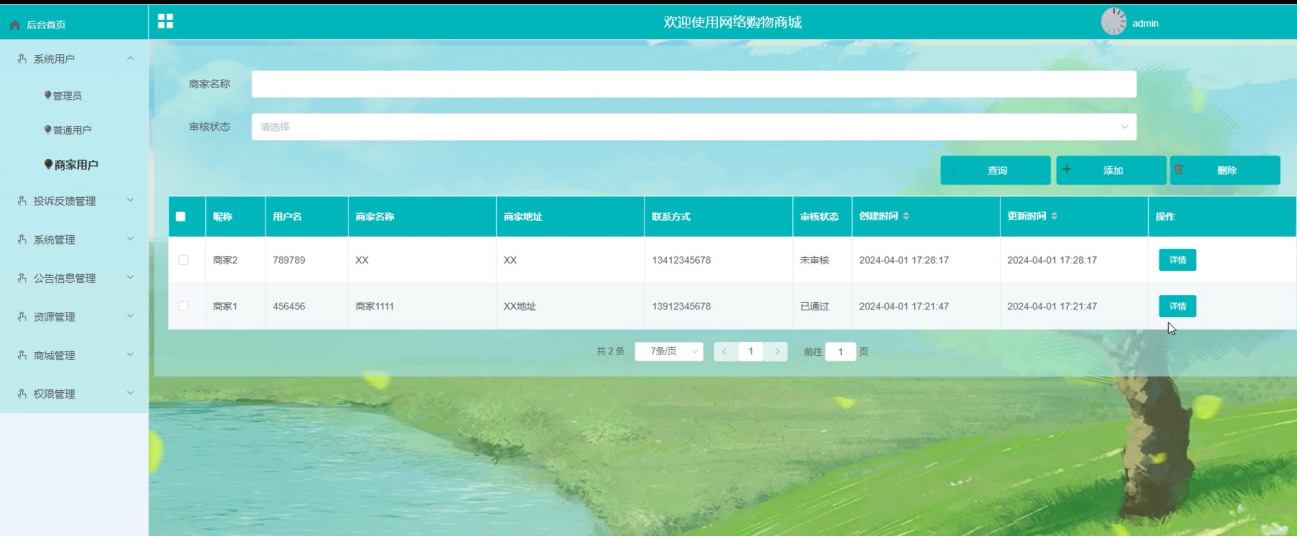Expand the 系统管理 chevron
This screenshot has height=536, width=1297.
(130, 239)
